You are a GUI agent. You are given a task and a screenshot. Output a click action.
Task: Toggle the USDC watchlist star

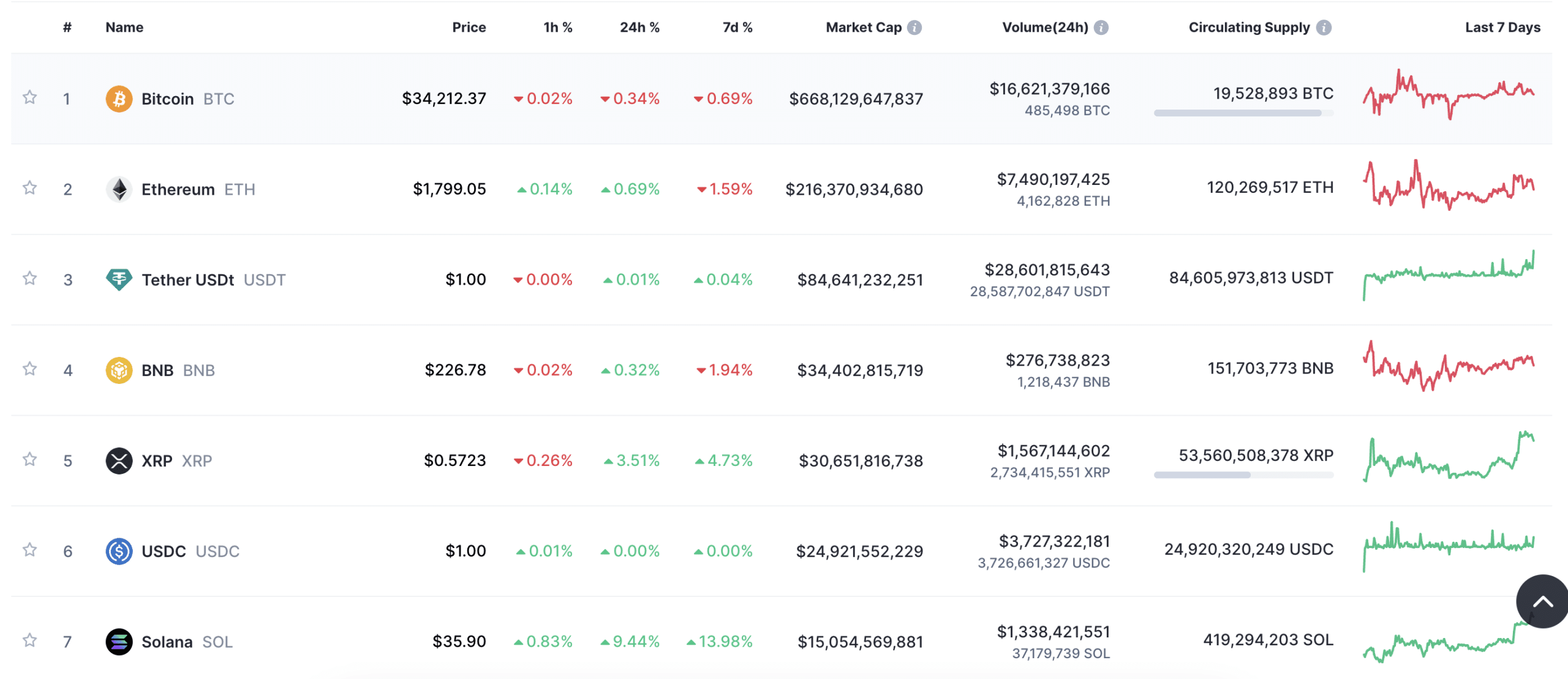pyautogui.click(x=29, y=550)
